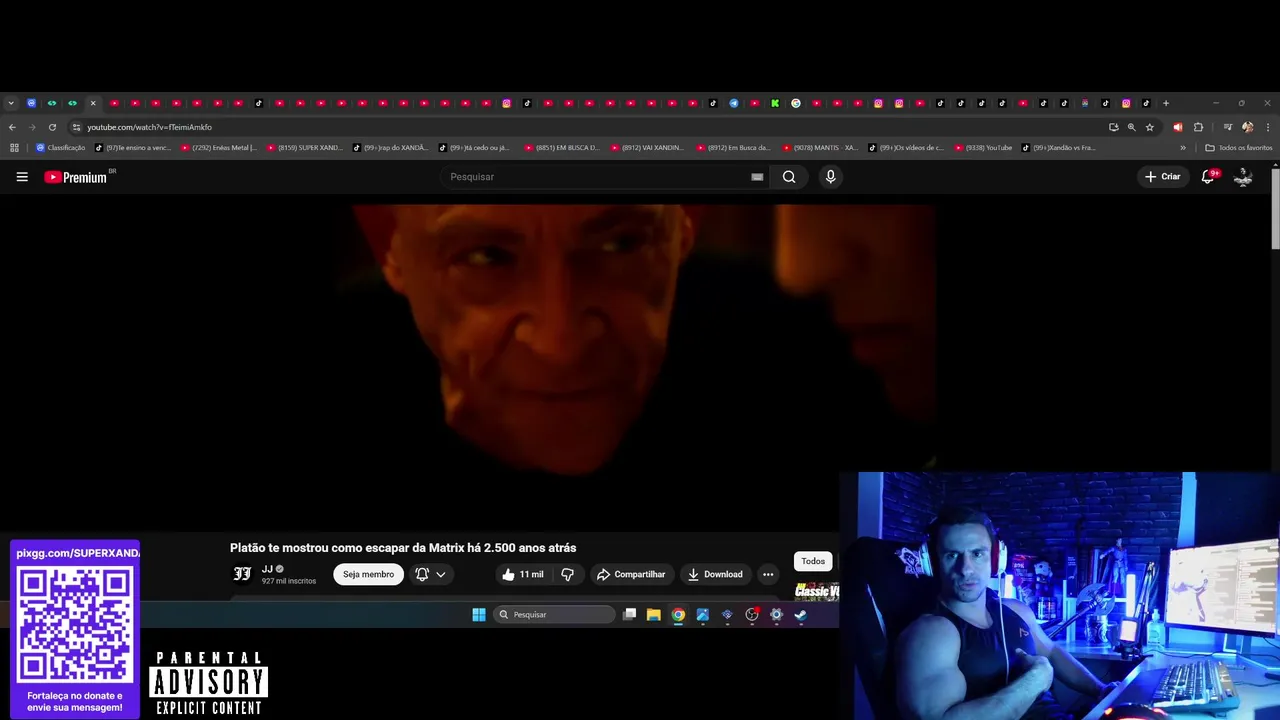Open Chrome from the taskbar
The image size is (1280, 720).
click(678, 615)
